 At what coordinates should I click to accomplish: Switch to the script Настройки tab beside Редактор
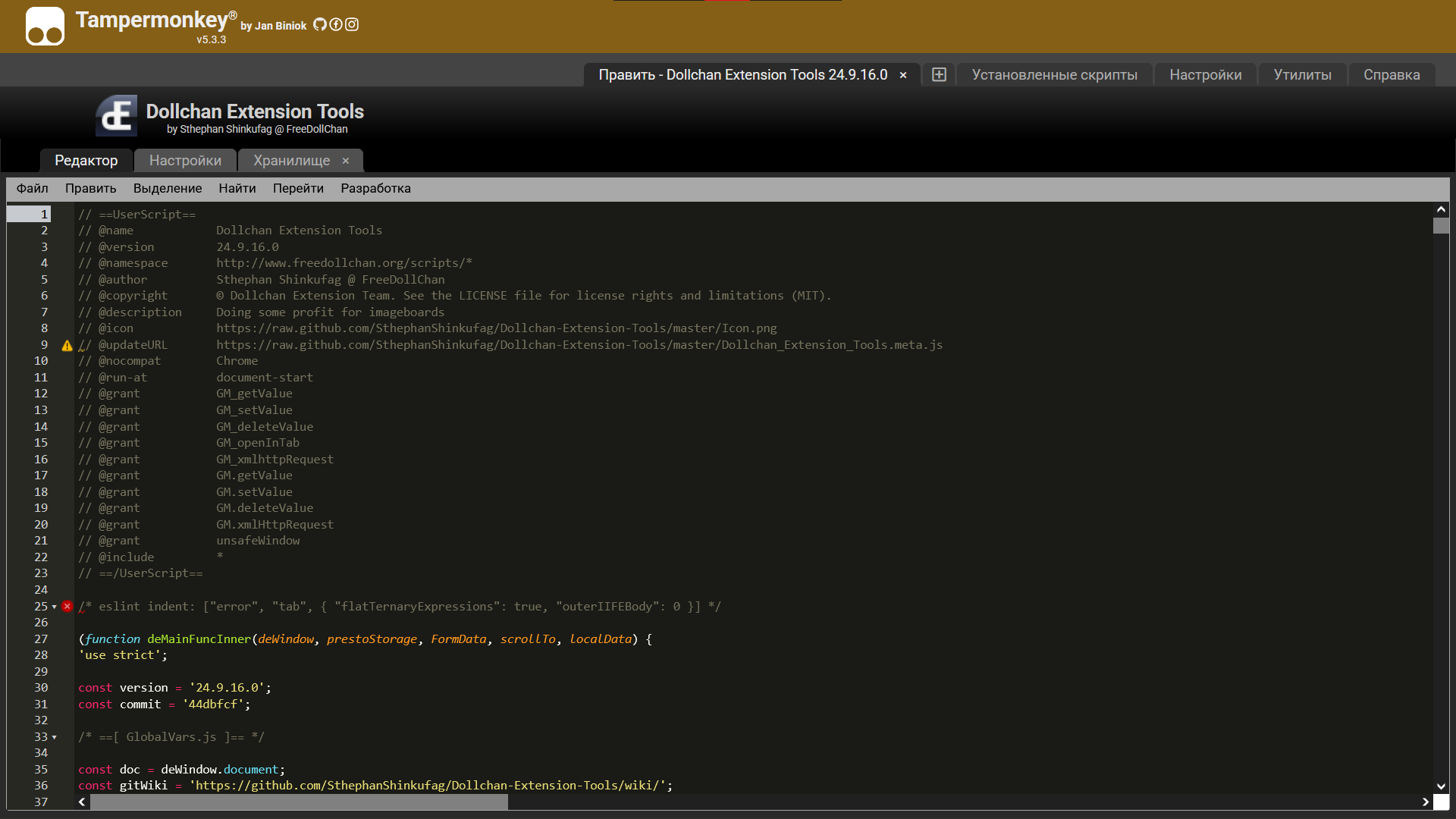(185, 161)
